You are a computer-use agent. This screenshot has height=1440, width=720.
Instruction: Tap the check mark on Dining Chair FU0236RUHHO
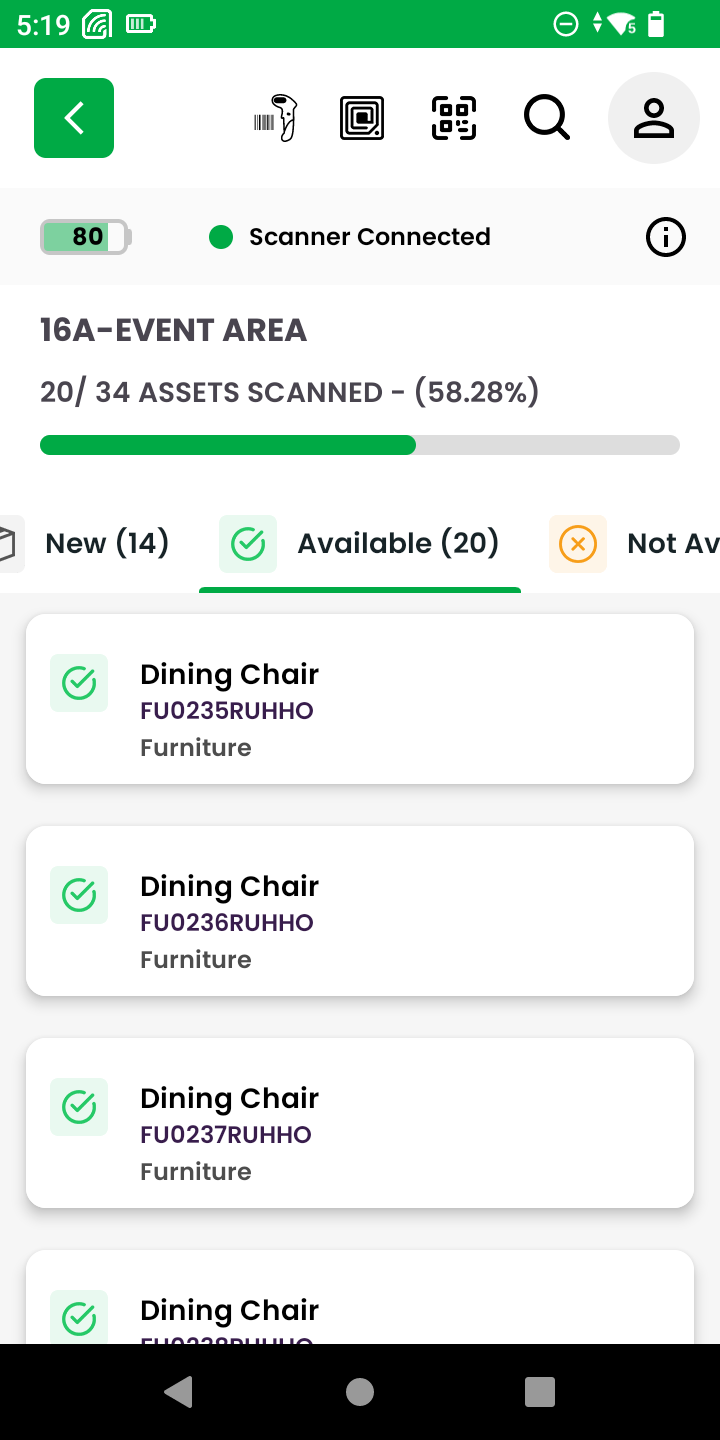79,895
